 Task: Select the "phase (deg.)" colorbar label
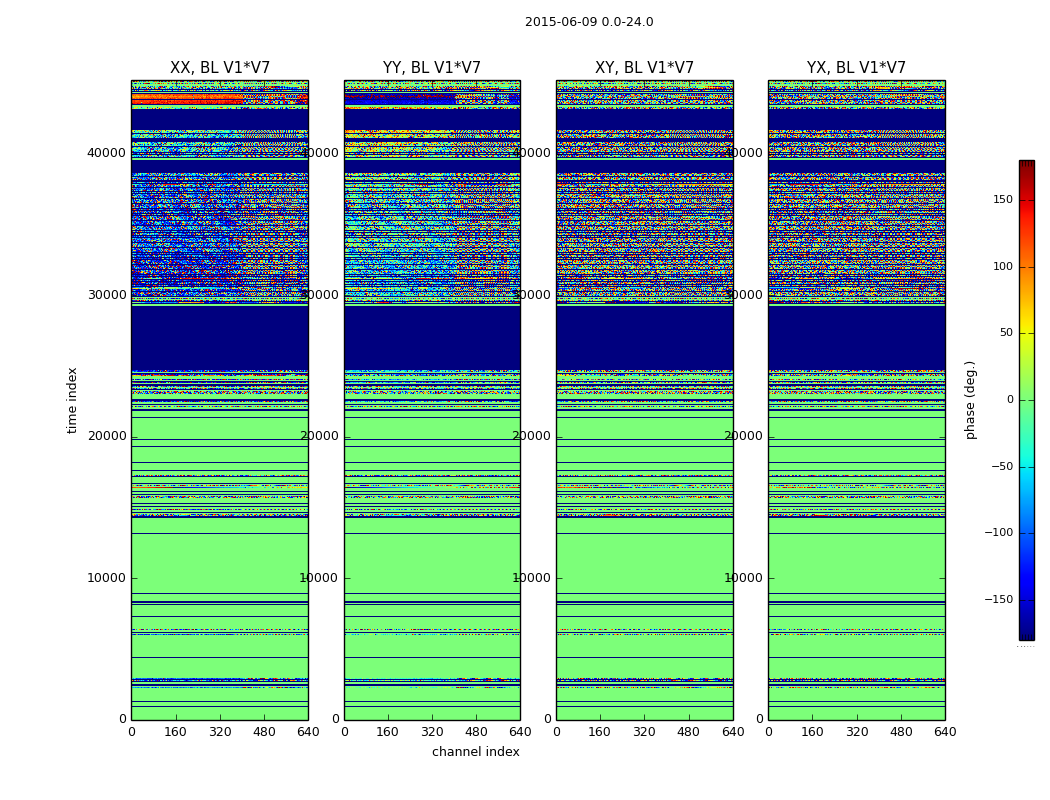point(970,400)
